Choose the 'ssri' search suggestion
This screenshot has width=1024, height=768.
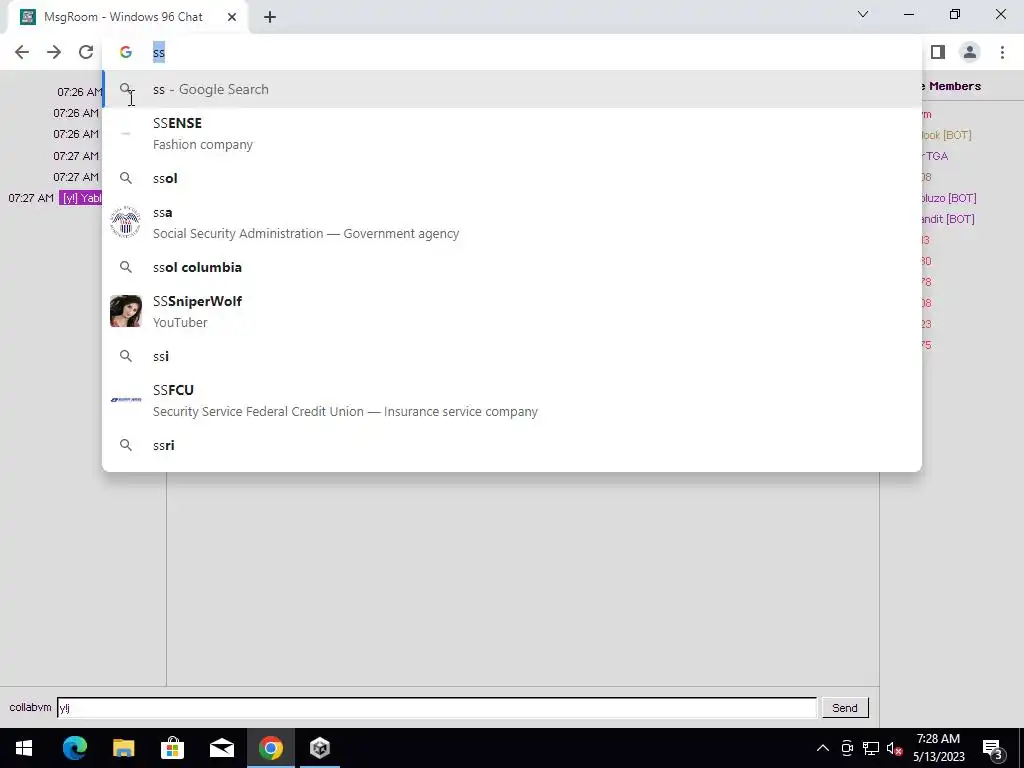[512, 445]
